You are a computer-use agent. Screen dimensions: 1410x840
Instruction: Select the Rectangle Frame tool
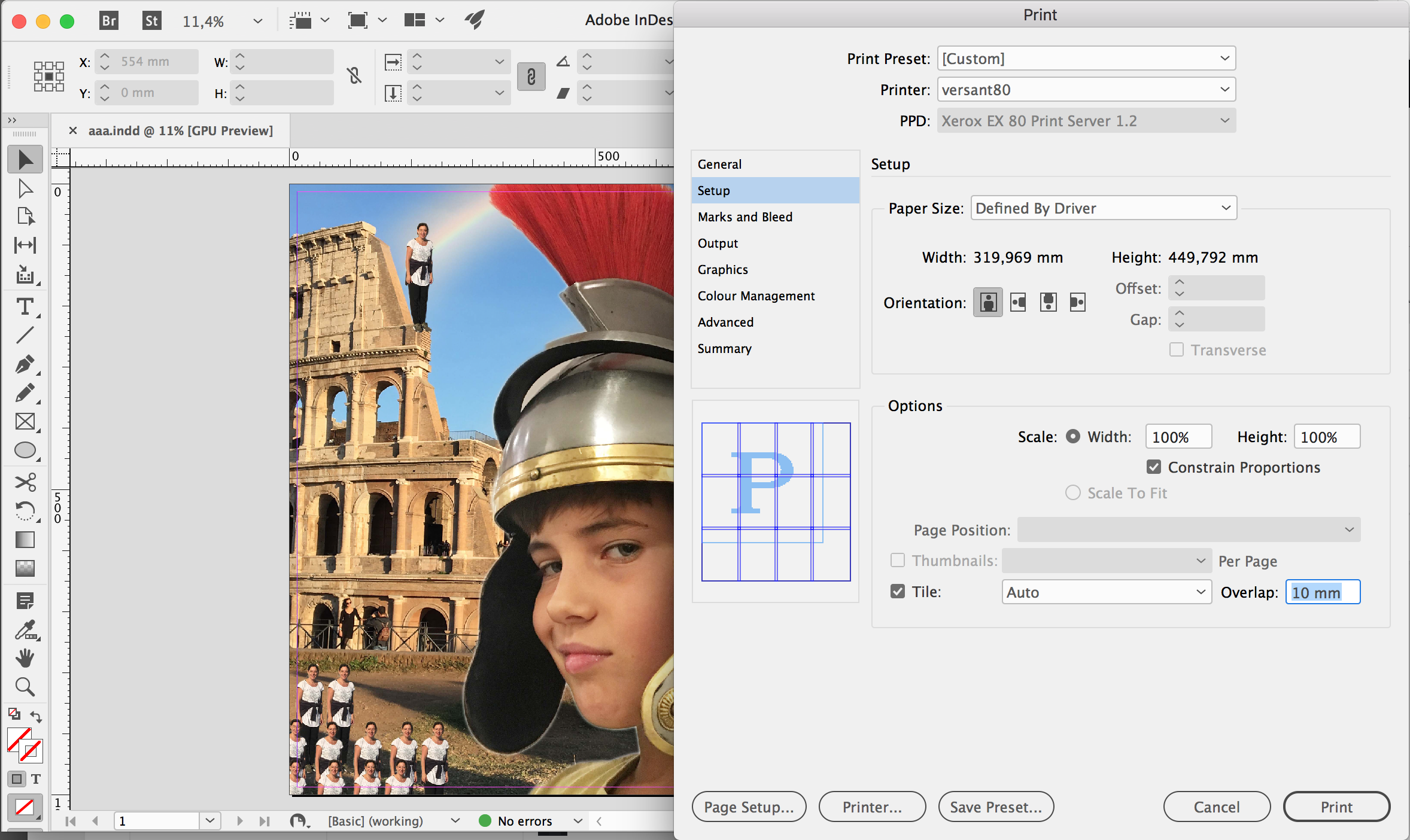pyautogui.click(x=25, y=422)
